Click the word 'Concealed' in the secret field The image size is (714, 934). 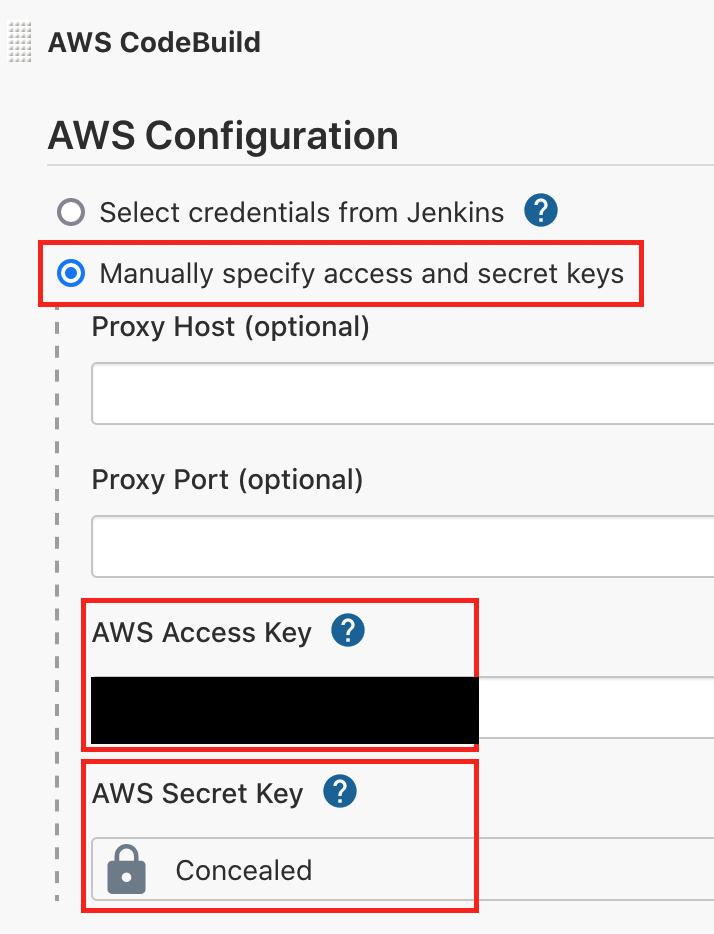[x=244, y=870]
